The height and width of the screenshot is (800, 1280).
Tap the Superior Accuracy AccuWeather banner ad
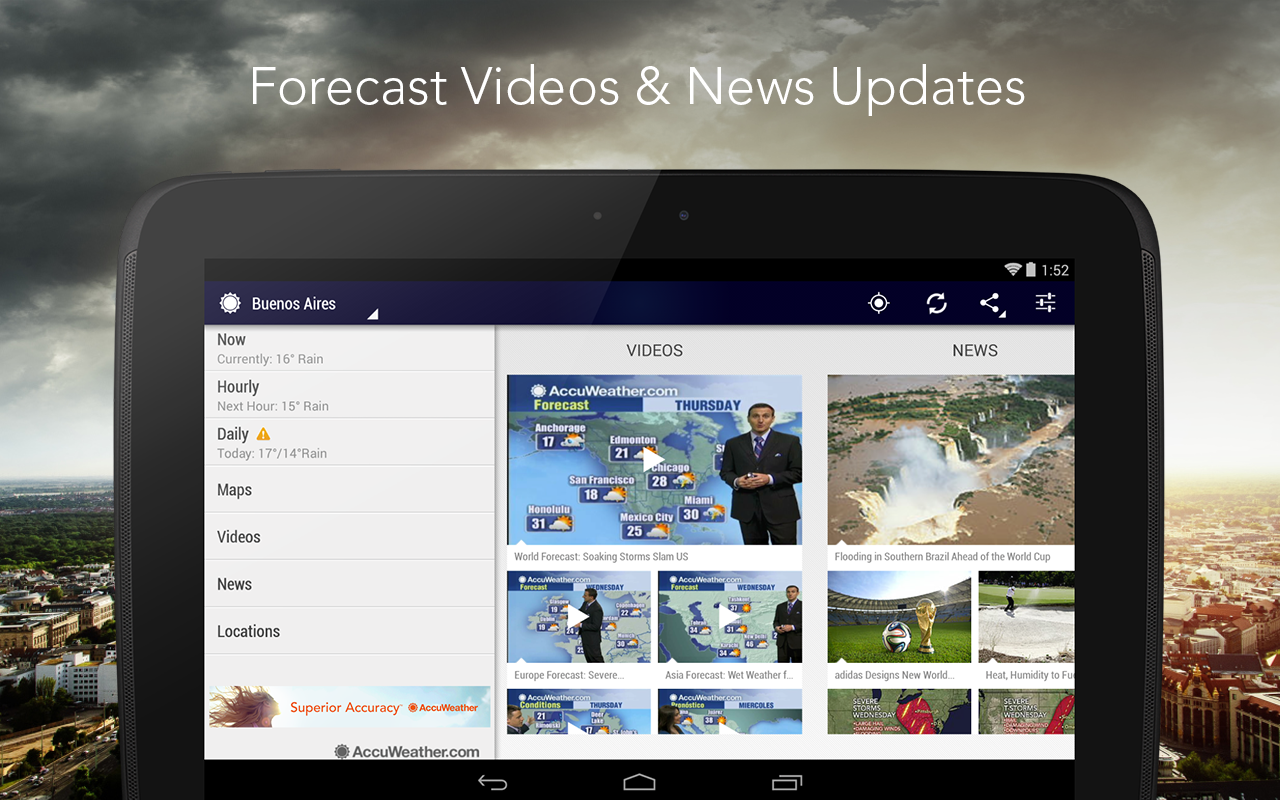pyautogui.click(x=348, y=706)
